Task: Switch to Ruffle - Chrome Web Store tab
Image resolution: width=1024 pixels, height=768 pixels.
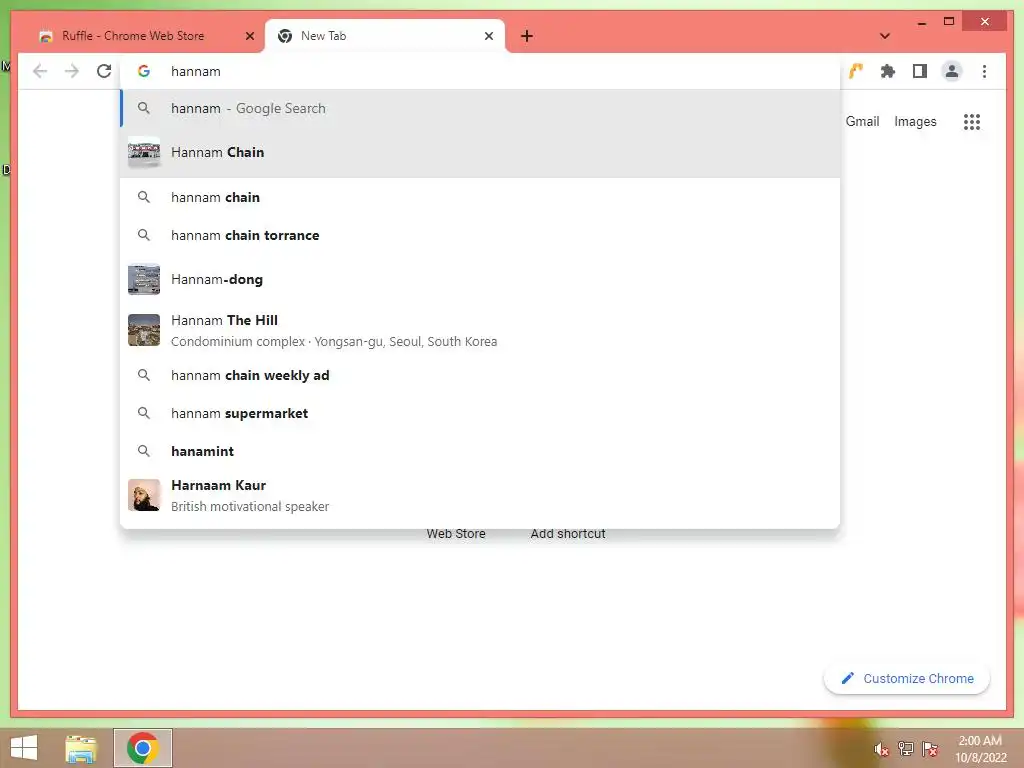Action: (x=133, y=36)
